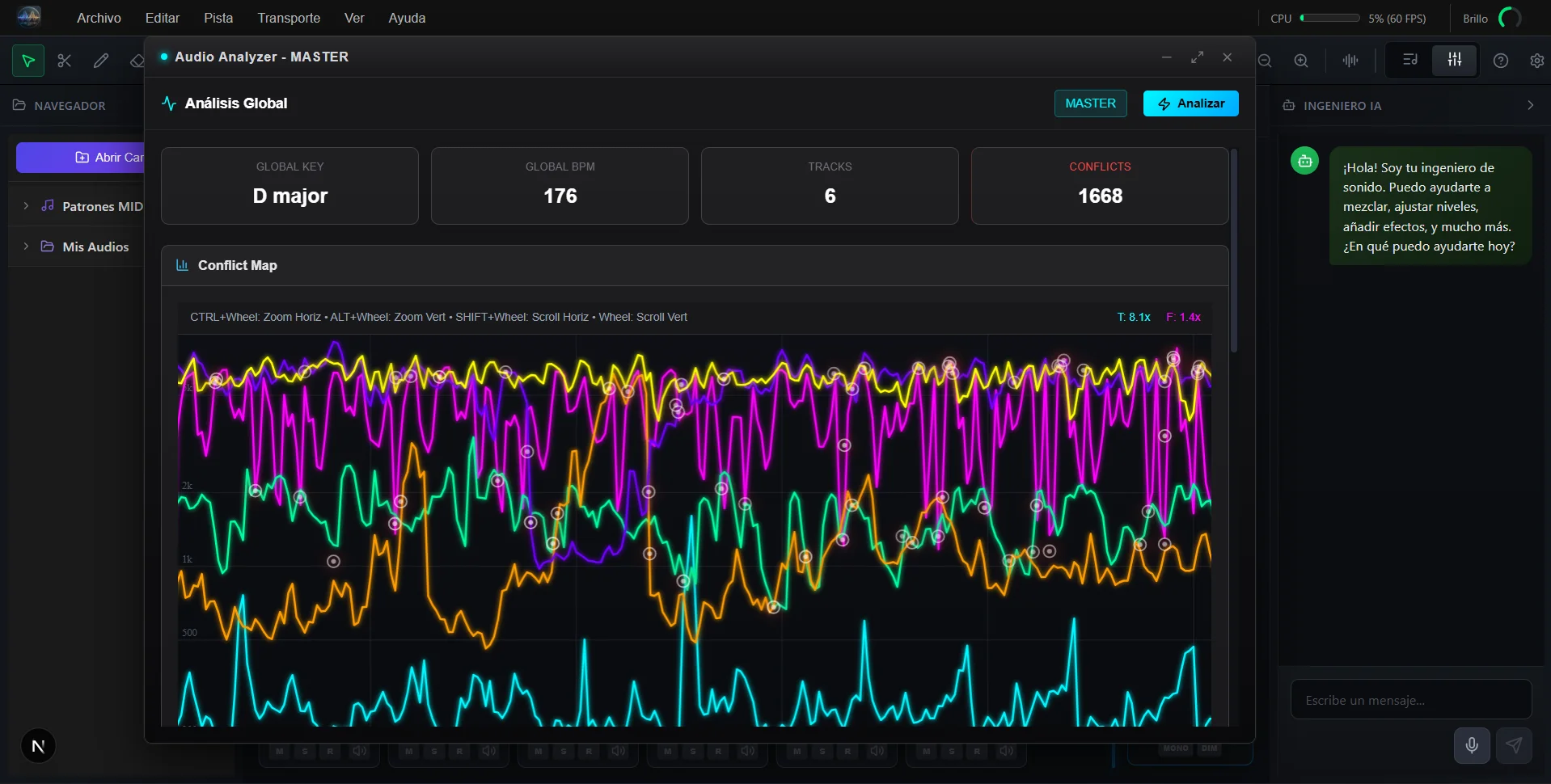
Task: Open the audio waveform analyzer icon
Action: click(x=1350, y=61)
